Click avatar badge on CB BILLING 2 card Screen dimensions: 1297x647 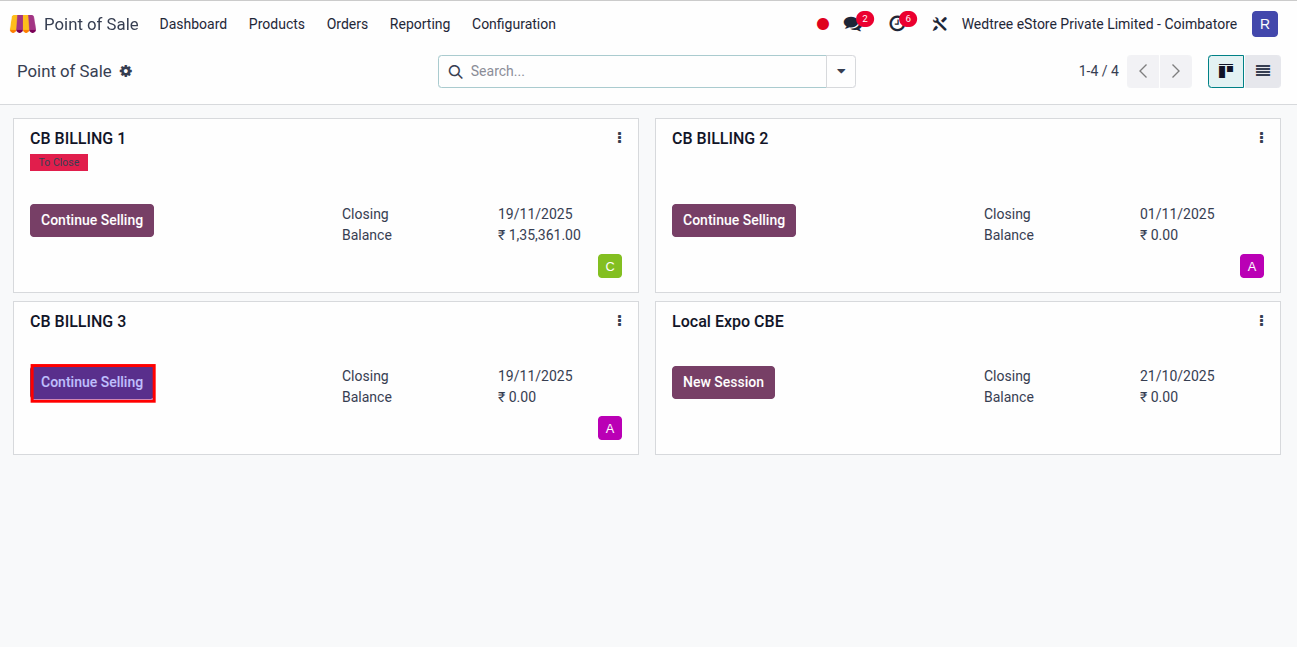[1251, 266]
